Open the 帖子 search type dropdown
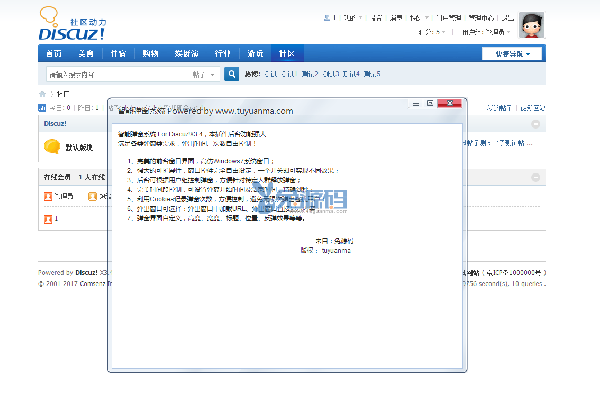Viewport: 600px width, 396px height. pyautogui.click(x=204, y=75)
